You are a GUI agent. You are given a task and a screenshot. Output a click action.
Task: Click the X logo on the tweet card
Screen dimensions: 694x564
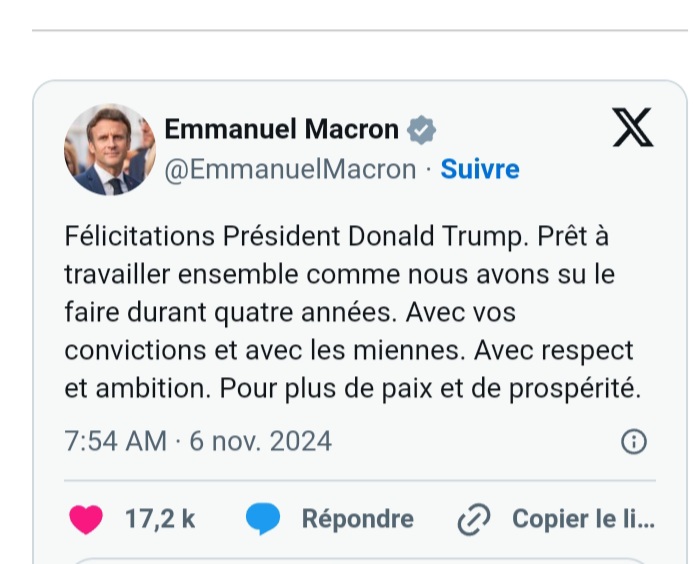tap(631, 129)
